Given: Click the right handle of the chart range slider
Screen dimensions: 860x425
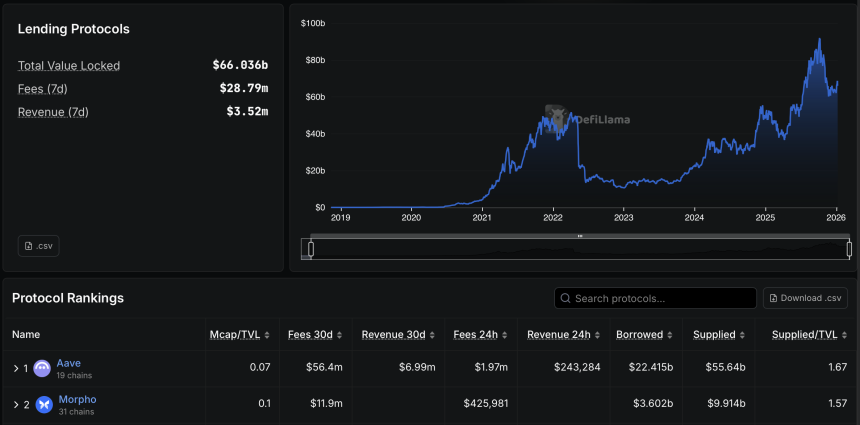Looking at the screenshot, I should pyautogui.click(x=849, y=248).
